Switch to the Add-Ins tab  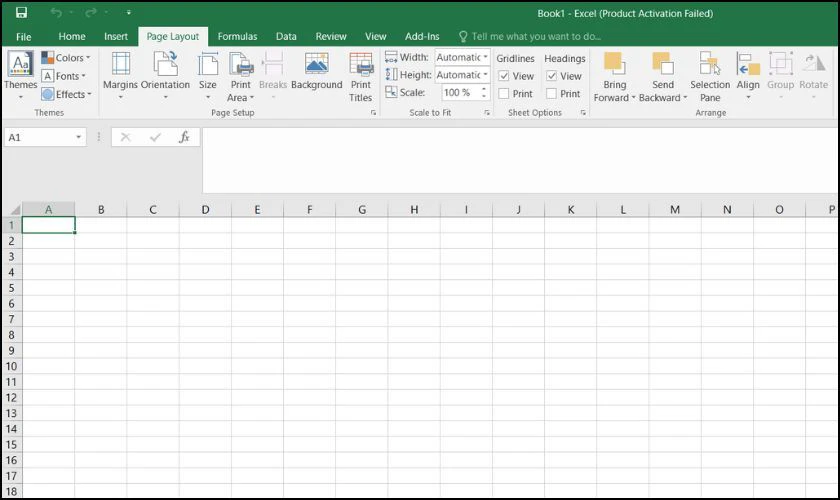(422, 36)
